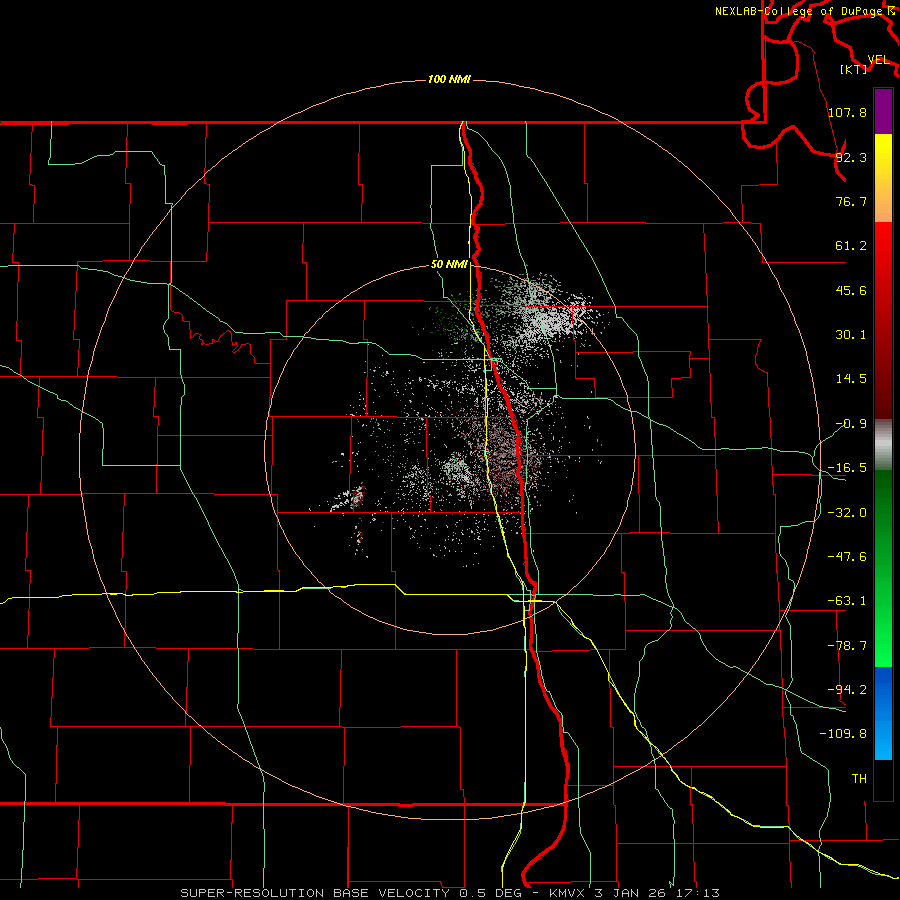Pick the gray near-zero segment of the color bar
This screenshot has height=900, width=900.
point(883,445)
